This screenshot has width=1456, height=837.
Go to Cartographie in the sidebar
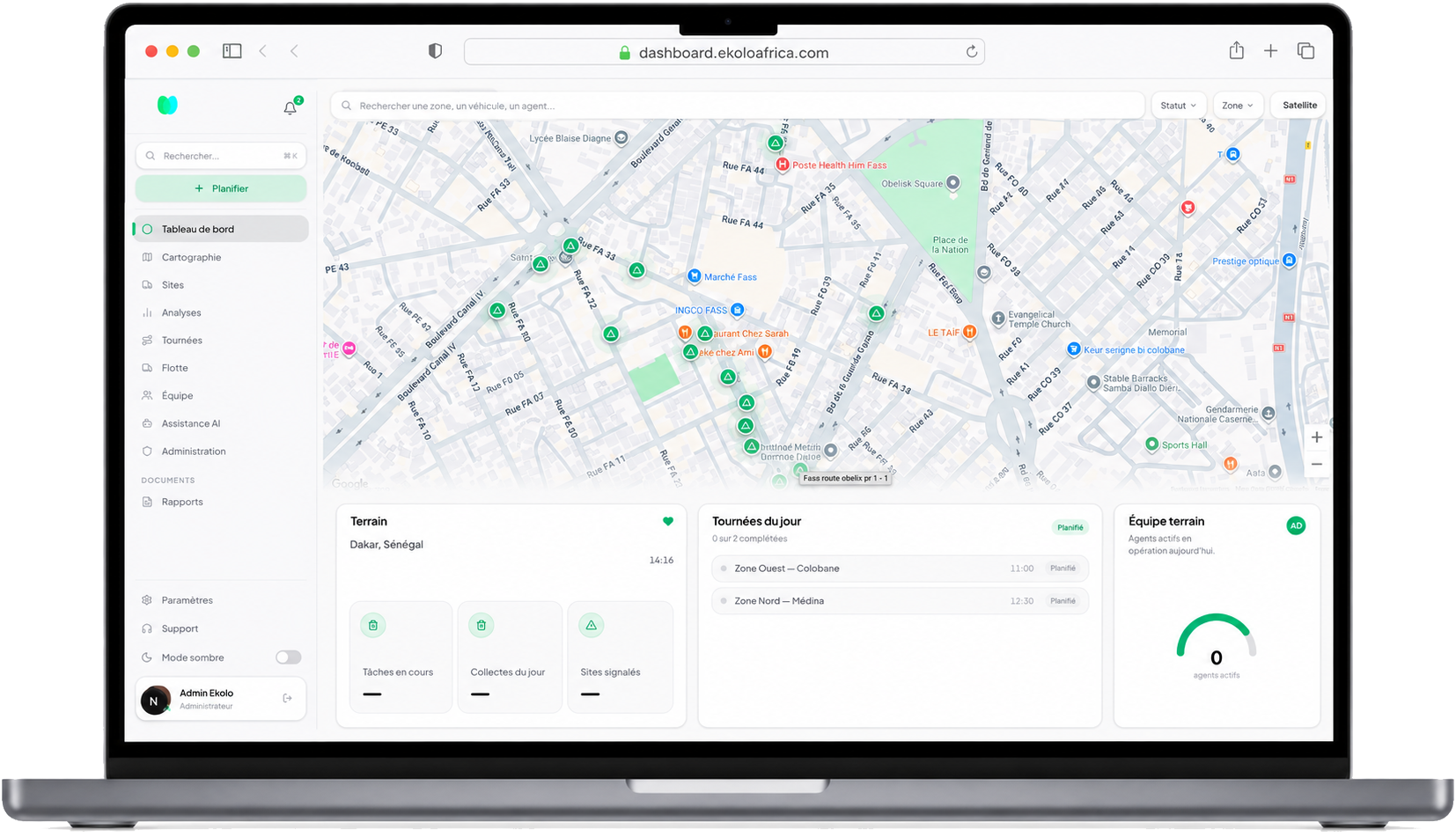tap(222, 257)
